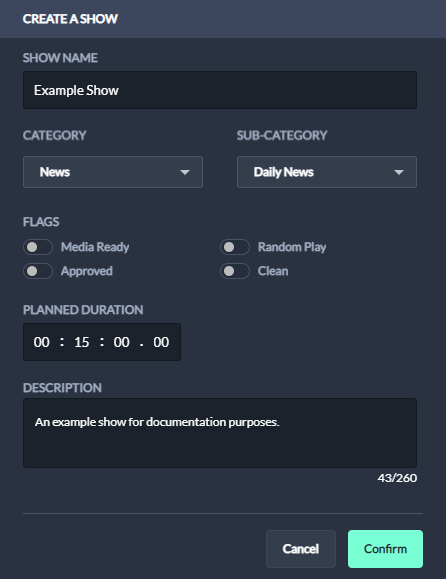Click the Sub-Category dropdown arrow icon
The height and width of the screenshot is (579, 446).
399,172
